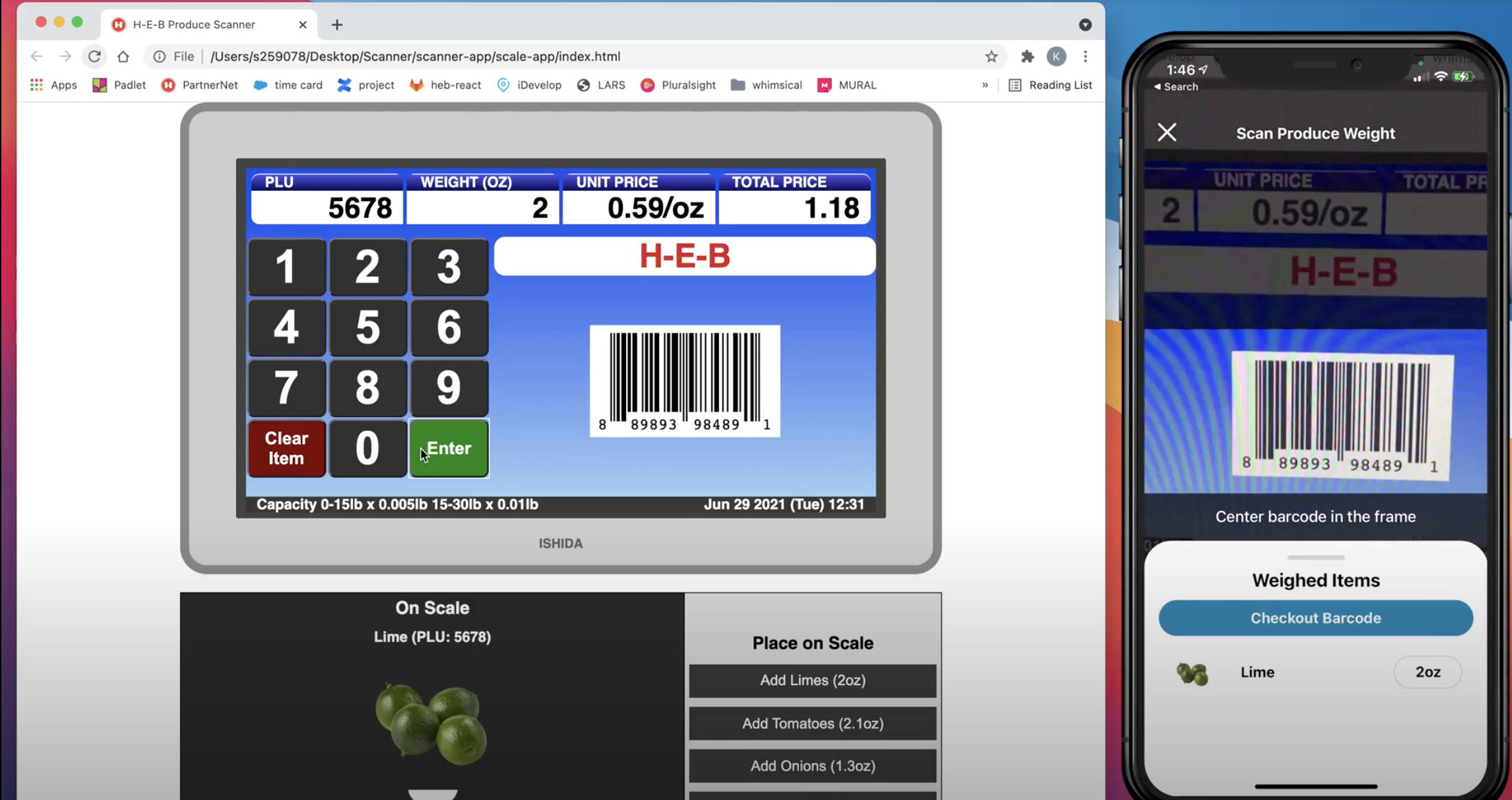The width and height of the screenshot is (1512, 800).
Task: Select the H-E-B Produce Scanner tab
Action: coord(194,25)
